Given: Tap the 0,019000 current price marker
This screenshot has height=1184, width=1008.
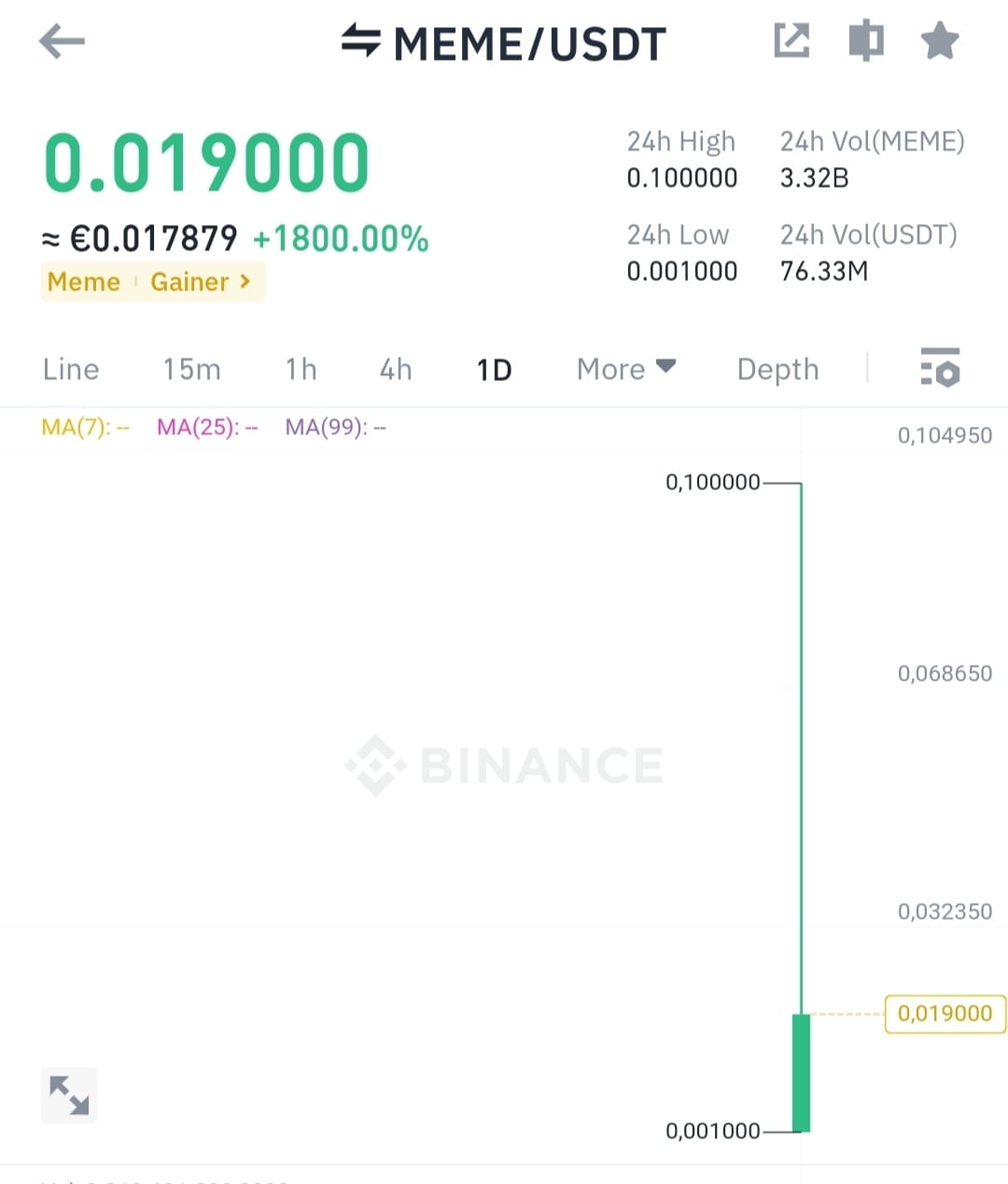Looking at the screenshot, I should (x=945, y=1013).
